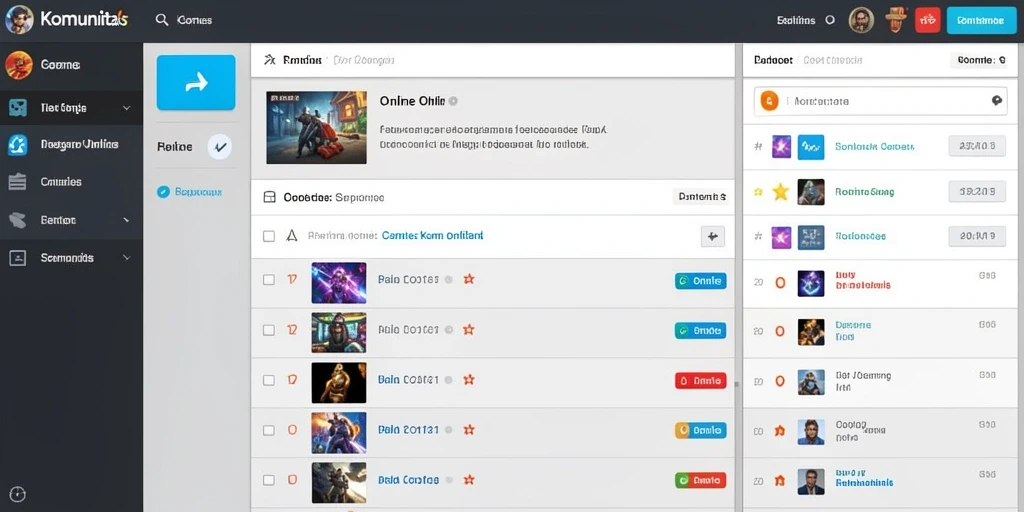The height and width of the screenshot is (512, 1024).
Task: Click the red status button in third row
Action: click(x=700, y=380)
